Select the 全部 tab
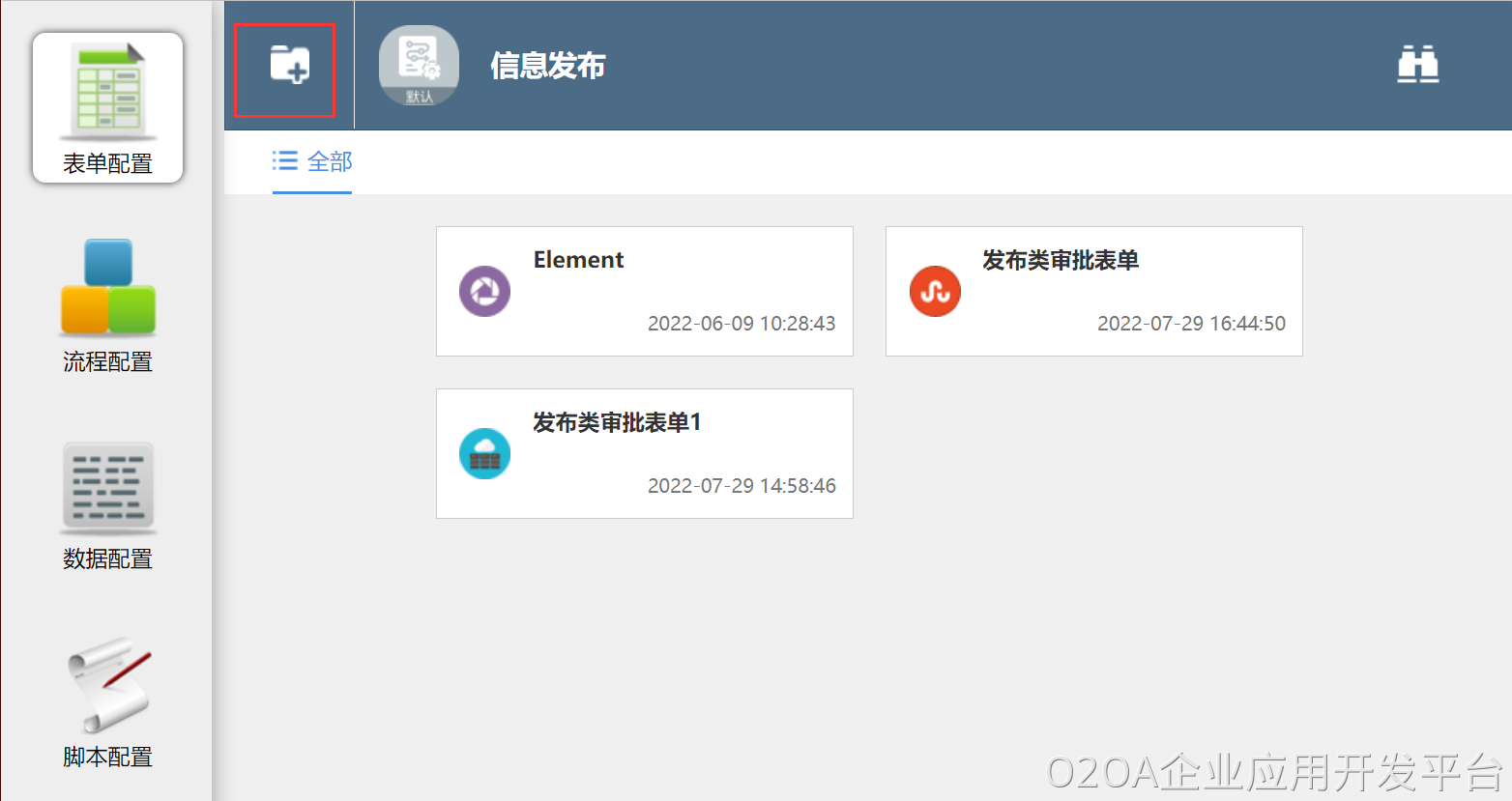This screenshot has height=801, width=1512. [311, 161]
